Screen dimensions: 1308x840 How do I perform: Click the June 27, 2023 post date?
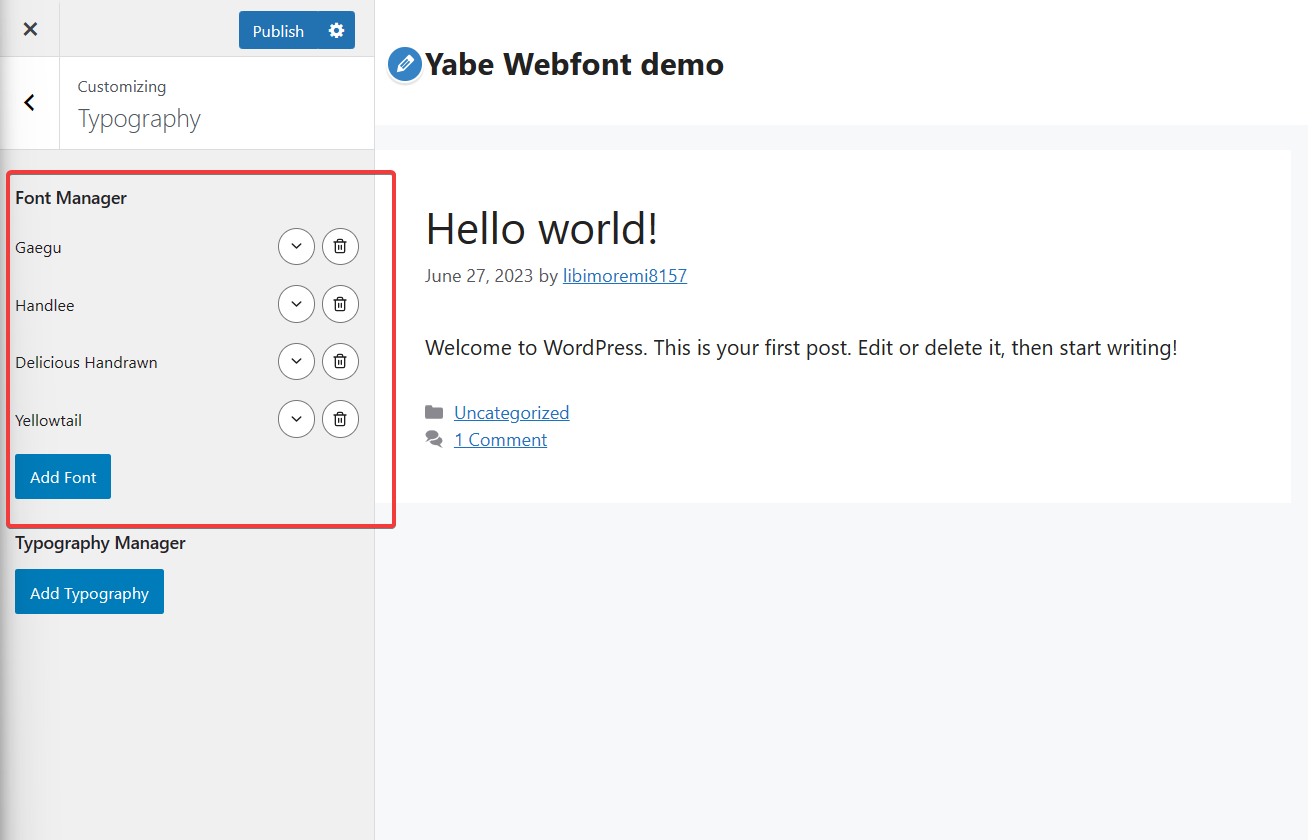pos(479,276)
